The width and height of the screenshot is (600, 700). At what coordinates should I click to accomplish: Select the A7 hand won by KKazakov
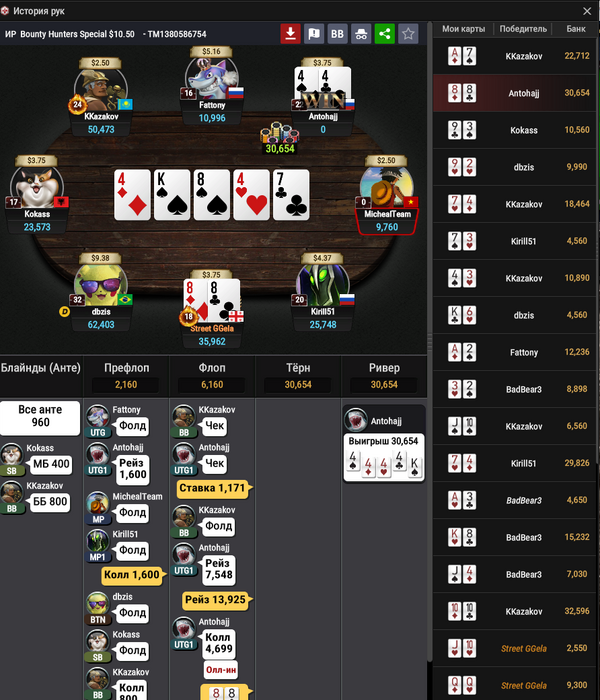click(x=515, y=56)
